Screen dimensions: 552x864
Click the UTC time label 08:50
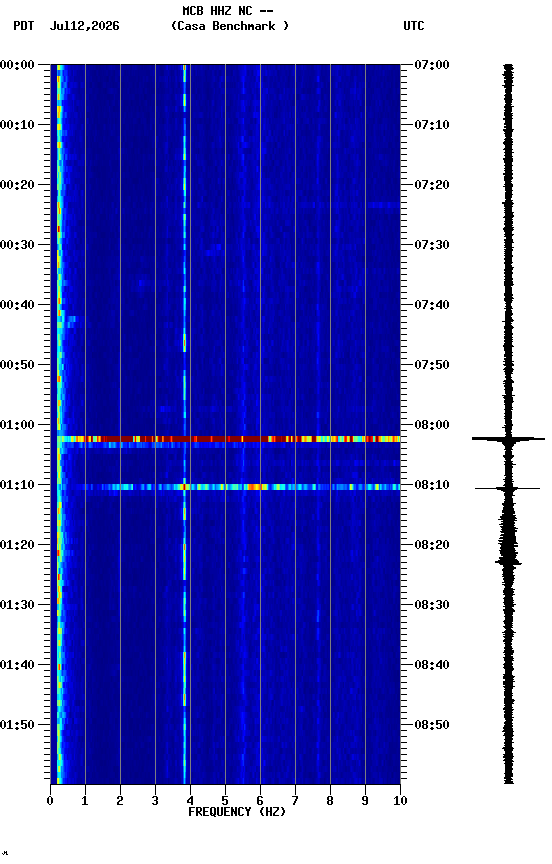coord(432,725)
